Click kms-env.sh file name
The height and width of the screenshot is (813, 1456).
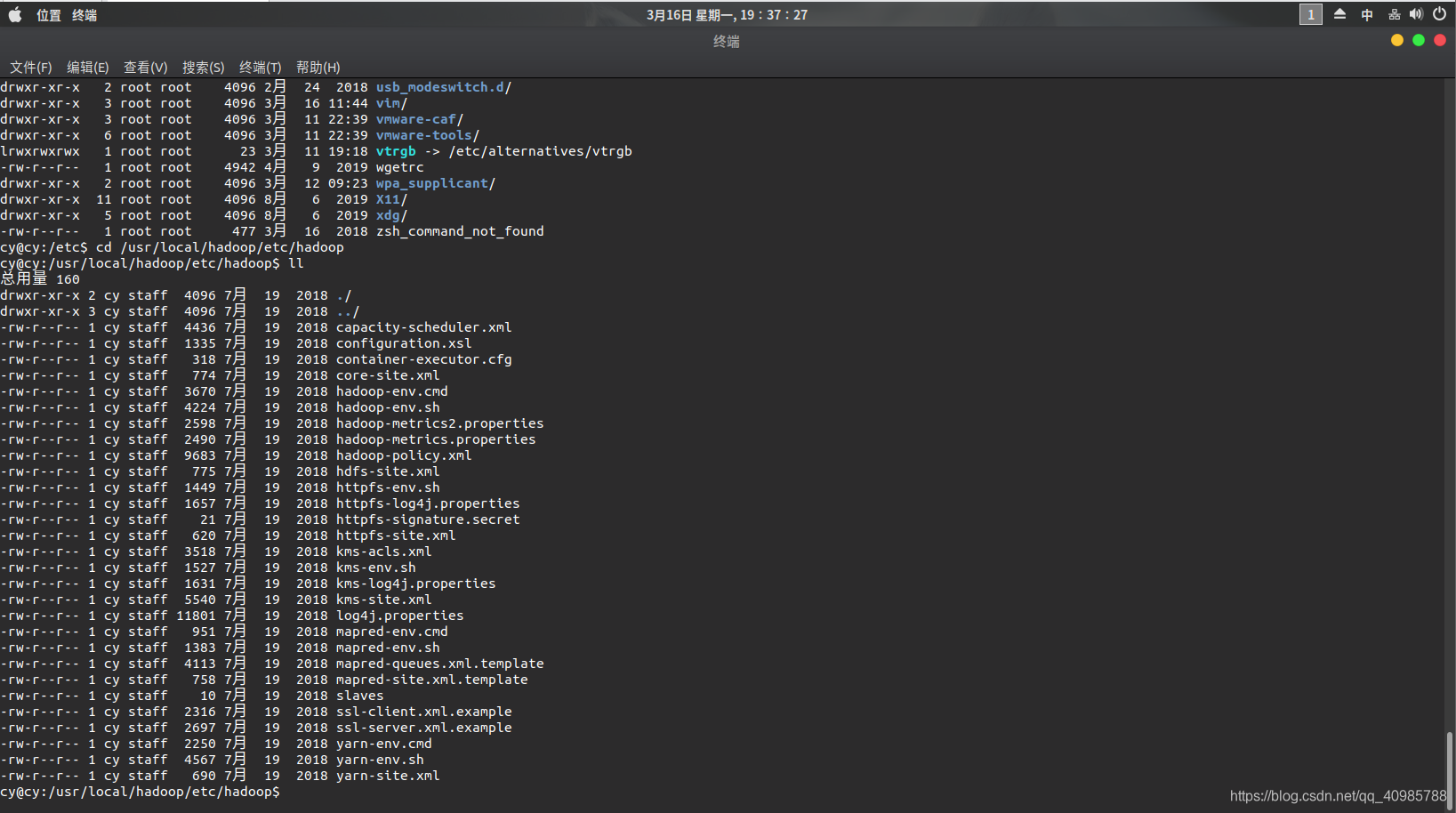(376, 567)
